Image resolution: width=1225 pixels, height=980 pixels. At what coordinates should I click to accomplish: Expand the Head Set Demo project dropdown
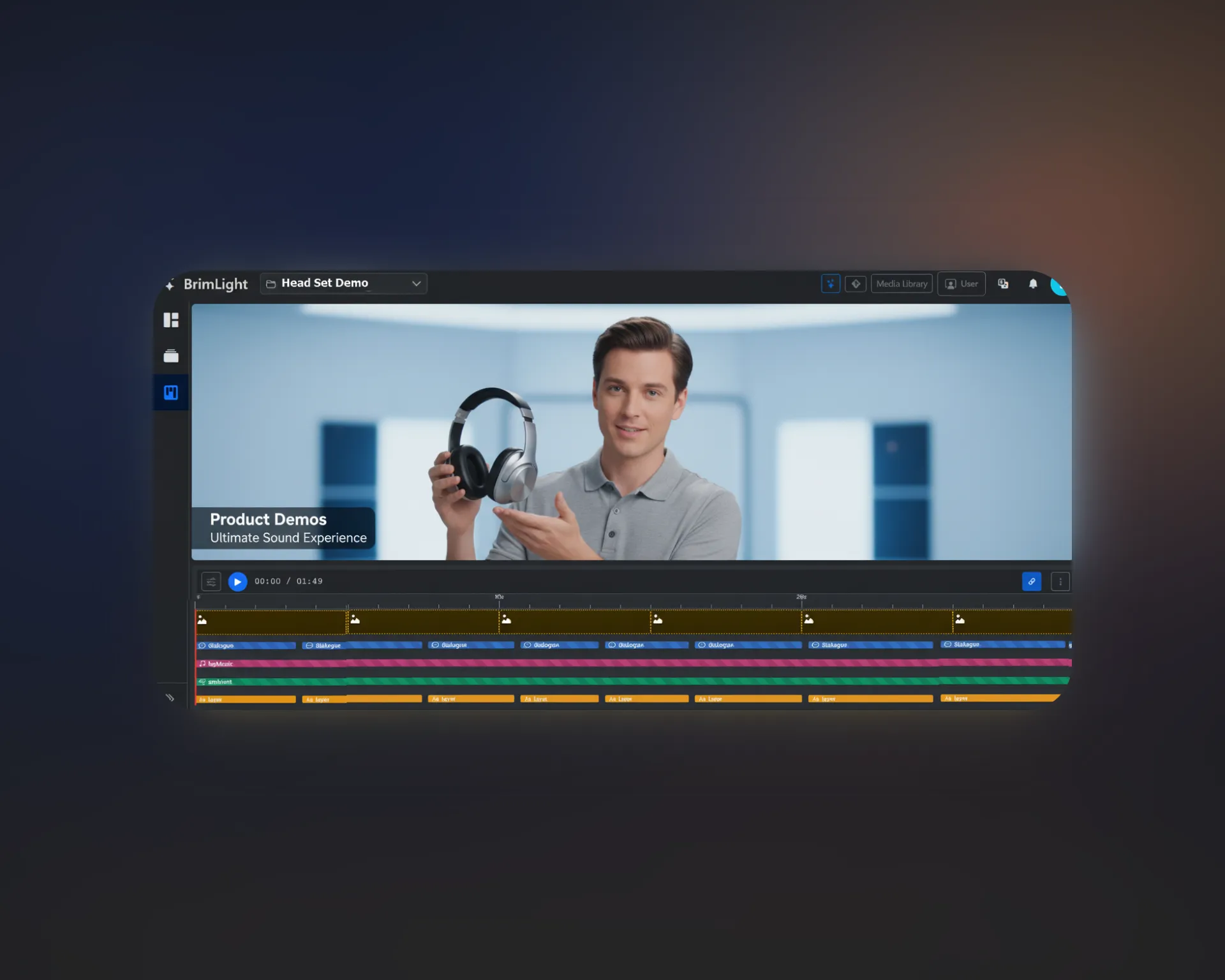pyautogui.click(x=415, y=283)
